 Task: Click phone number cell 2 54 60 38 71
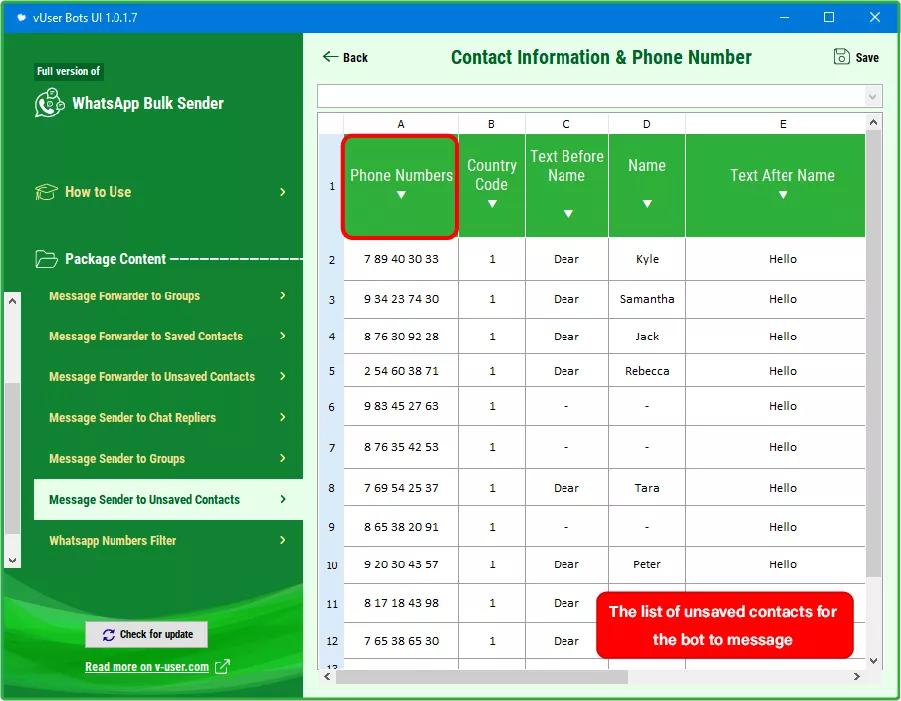(x=401, y=371)
